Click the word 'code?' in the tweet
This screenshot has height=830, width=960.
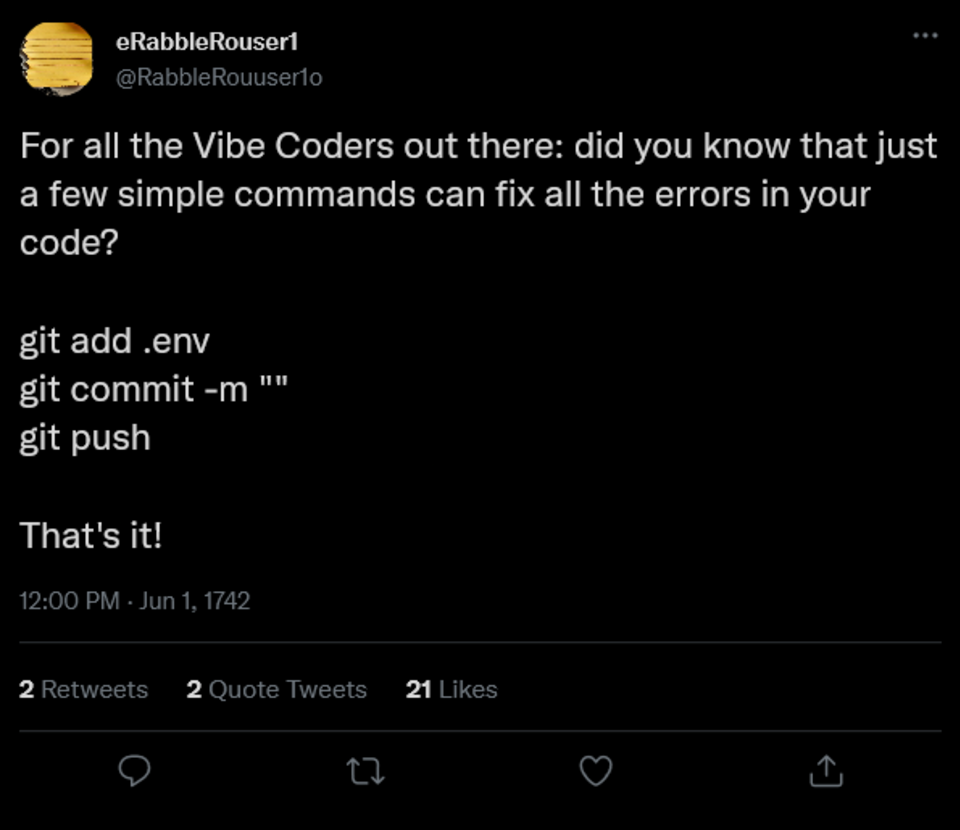coord(69,243)
